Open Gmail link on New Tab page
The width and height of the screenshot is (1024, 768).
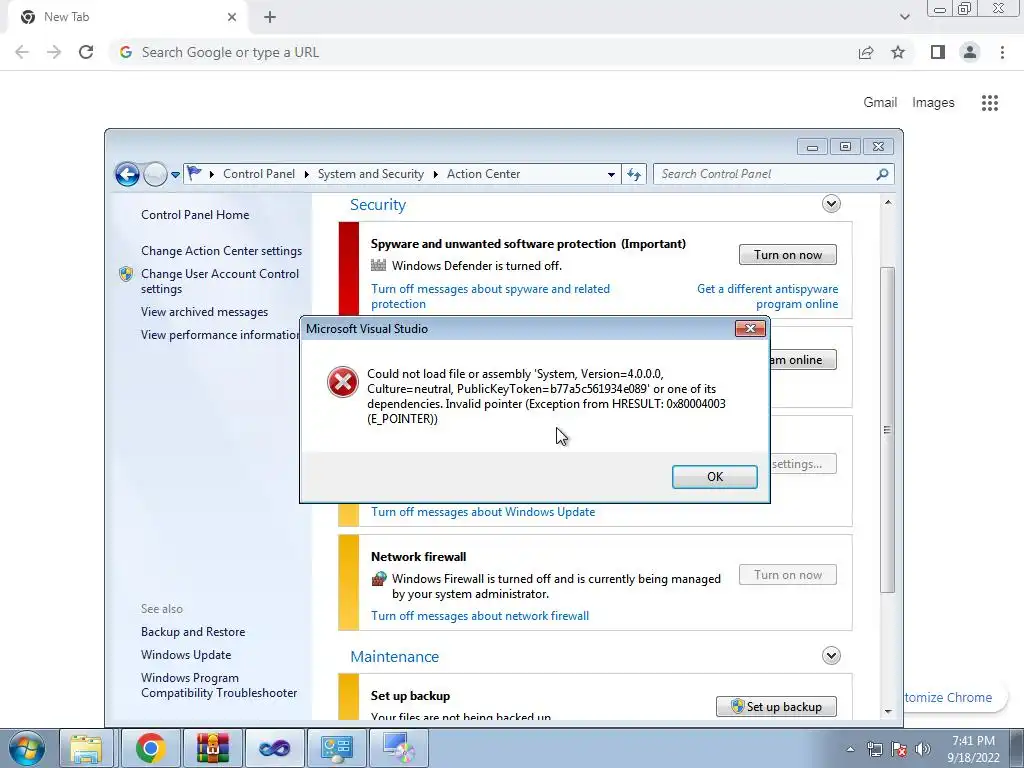click(x=880, y=103)
